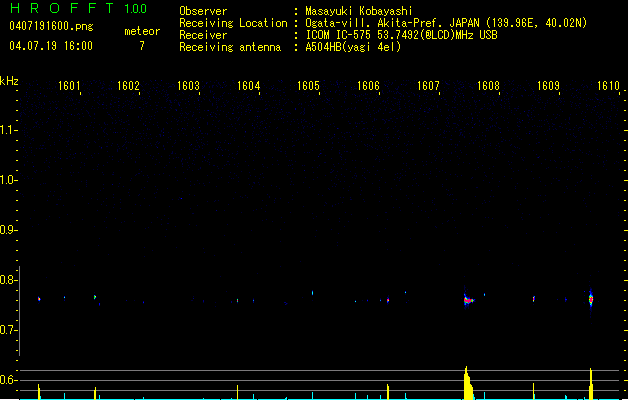The width and height of the screenshot is (629, 400).
Task: Select the Ogata-vill. Akita-Pref. JAPAN location text
Action: pos(446,23)
